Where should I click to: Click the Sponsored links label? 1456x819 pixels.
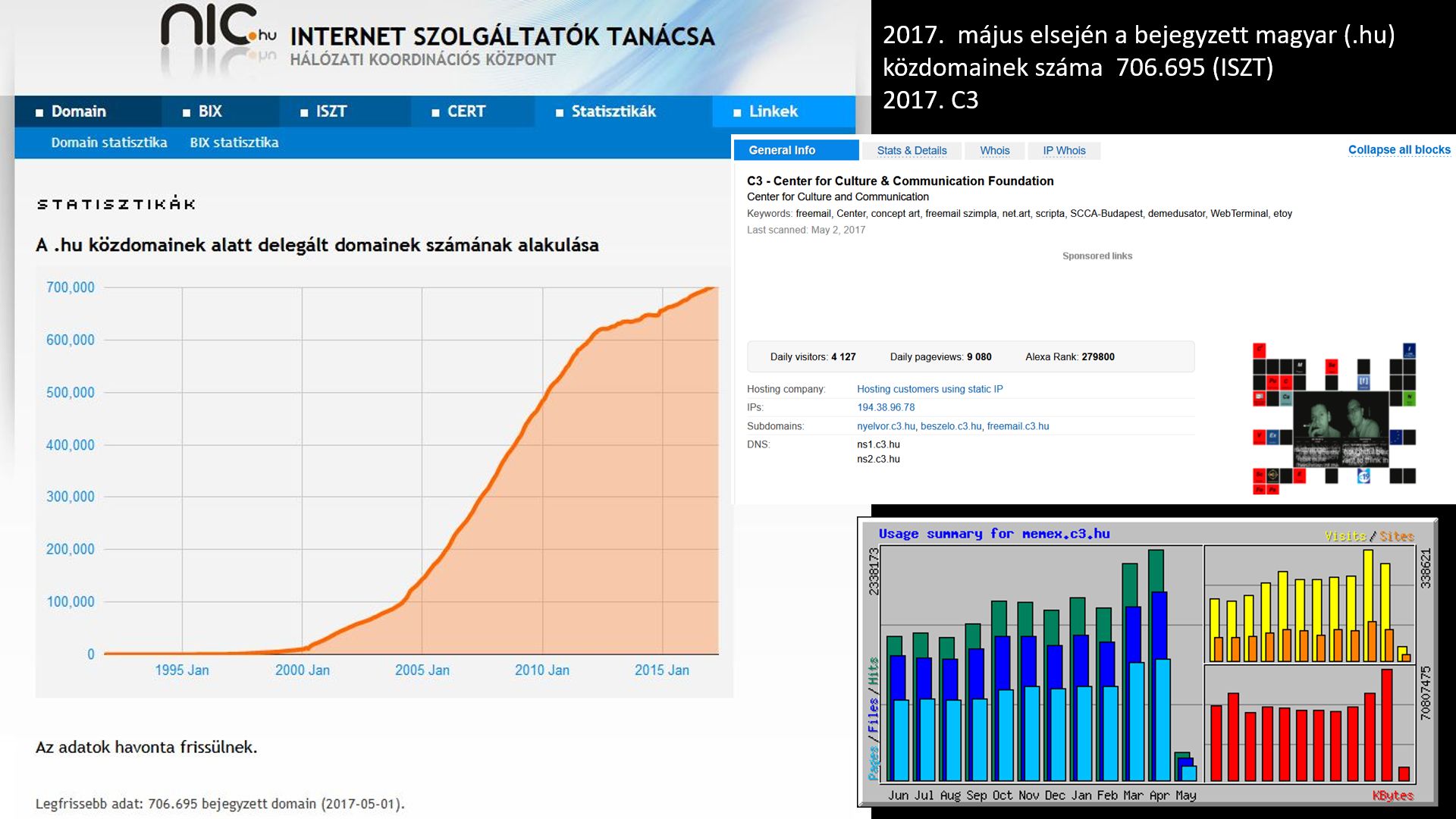(x=1097, y=256)
